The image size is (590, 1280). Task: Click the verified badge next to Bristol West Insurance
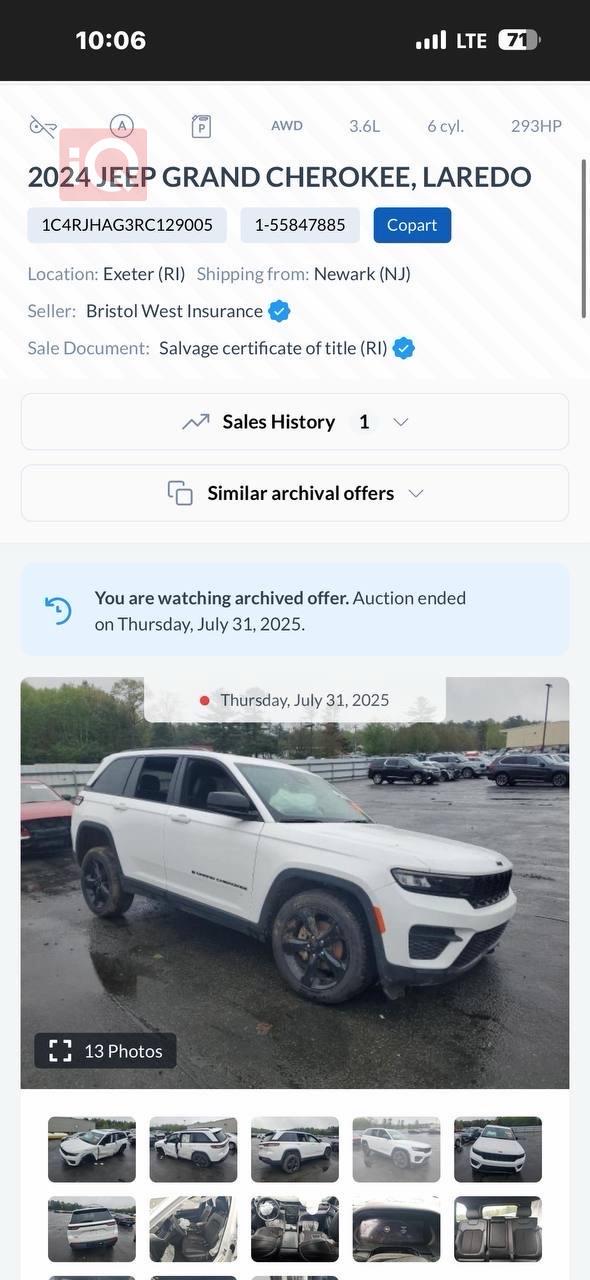(x=277, y=311)
